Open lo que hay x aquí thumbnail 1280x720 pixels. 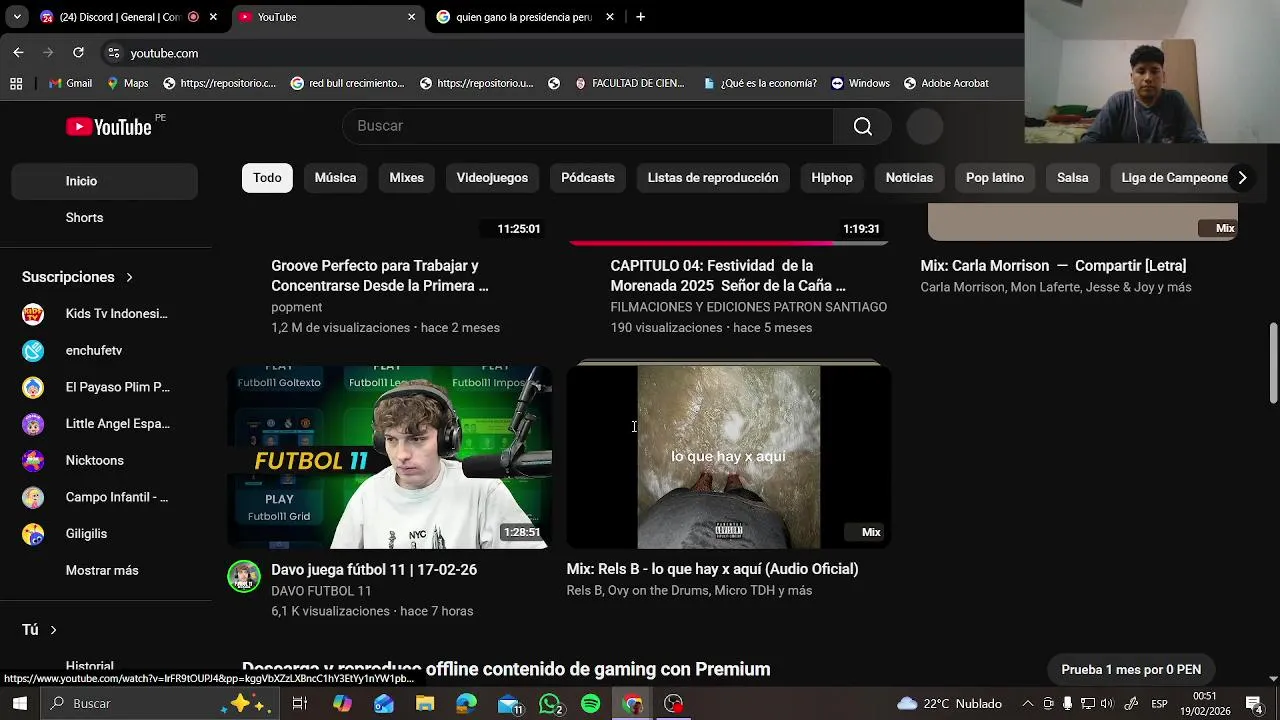728,457
